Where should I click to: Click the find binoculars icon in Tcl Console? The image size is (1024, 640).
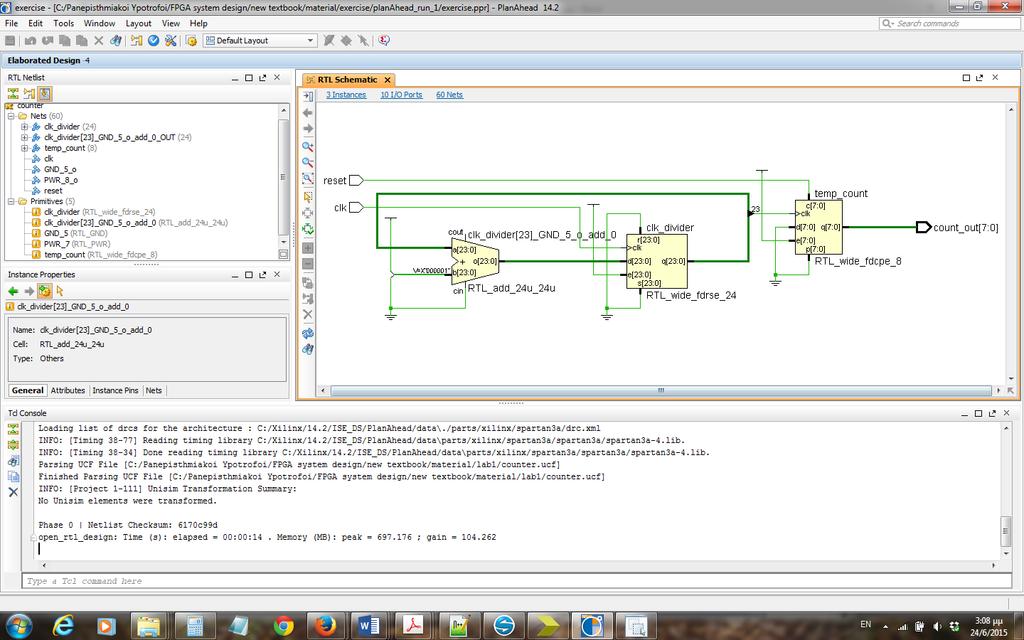[13, 460]
